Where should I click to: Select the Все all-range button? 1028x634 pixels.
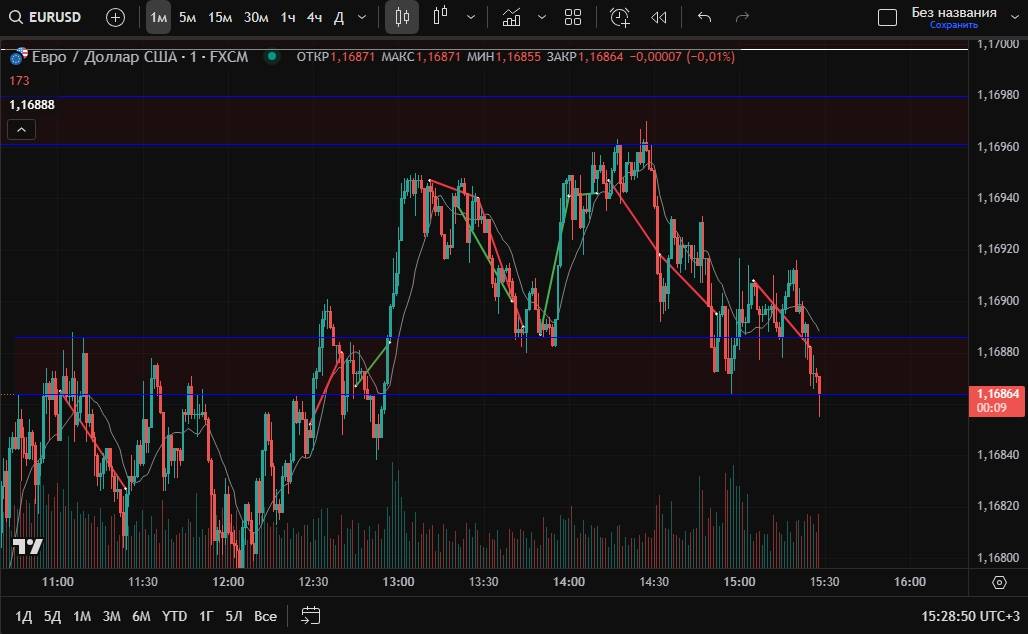click(x=266, y=616)
